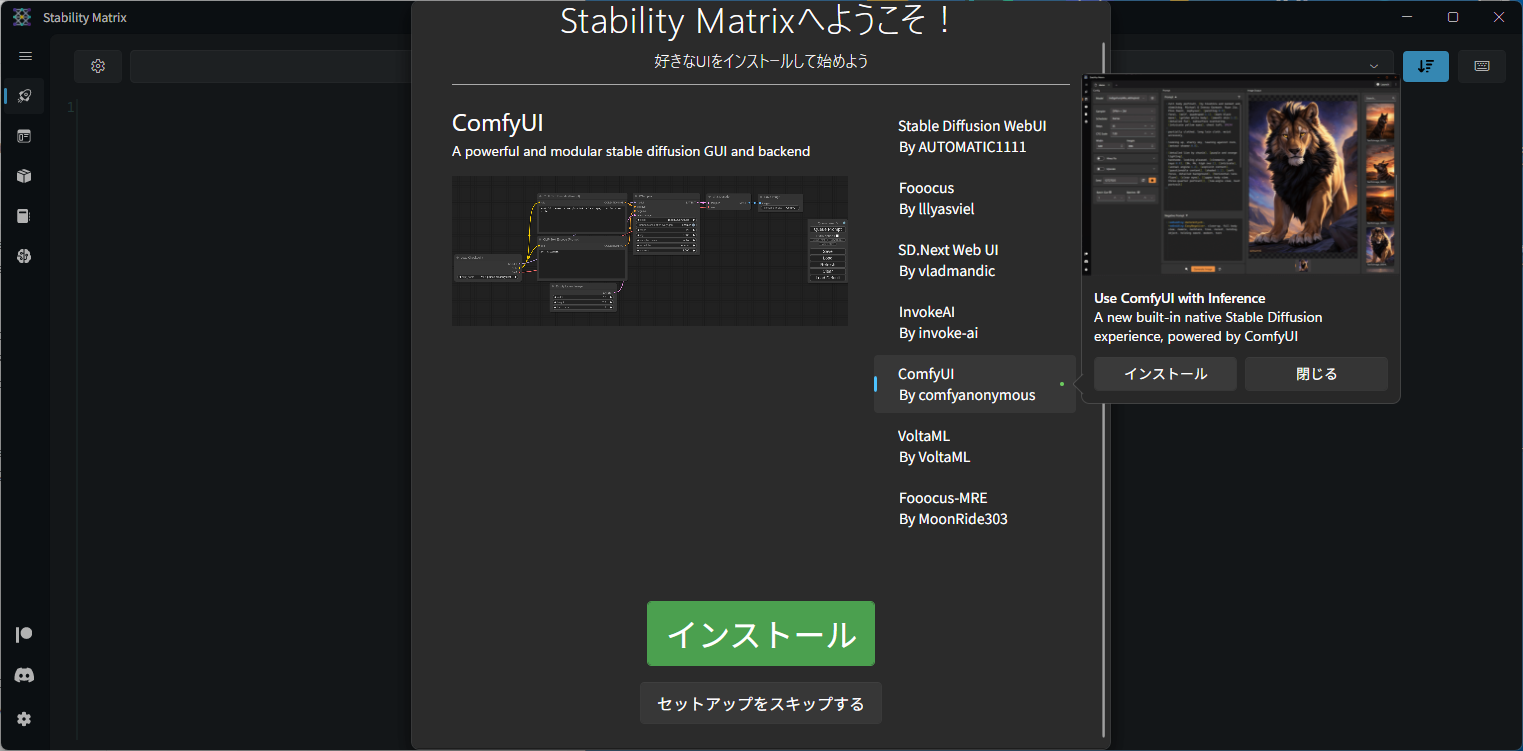The image size is (1523, 751).
Task: Open the Packages cube icon
Action: pyautogui.click(x=24, y=176)
